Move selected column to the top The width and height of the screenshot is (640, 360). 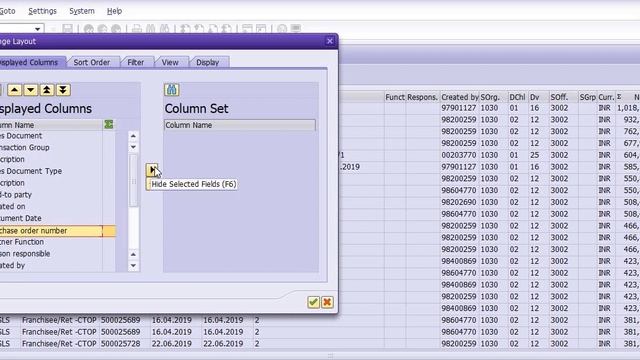coord(47,90)
